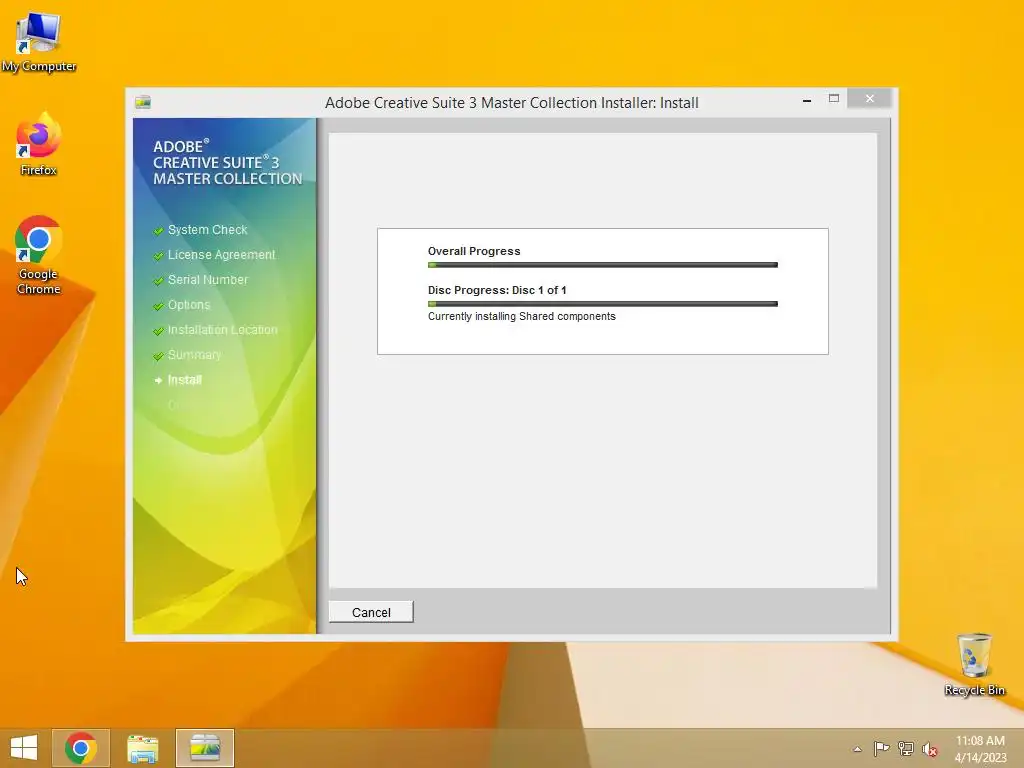
Task: Select the License Agreement step
Action: click(x=221, y=255)
